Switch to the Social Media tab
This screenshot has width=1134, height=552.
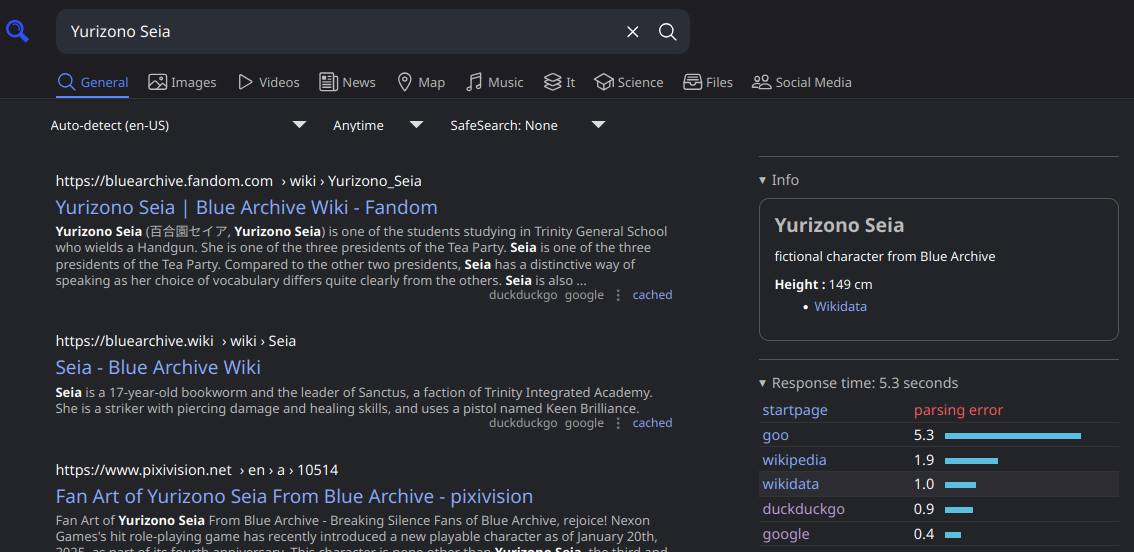click(x=801, y=82)
